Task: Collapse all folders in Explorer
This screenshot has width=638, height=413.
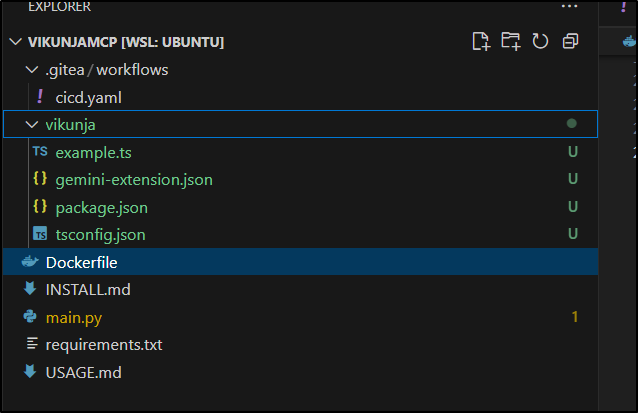Action: (x=570, y=41)
